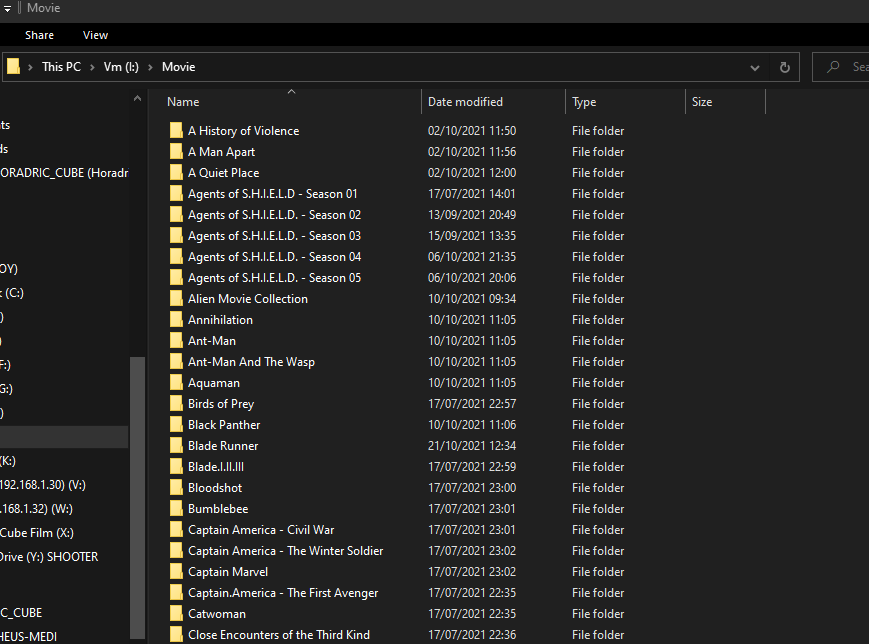
Task: Select the highlighted current drive row
Action: pos(64,437)
